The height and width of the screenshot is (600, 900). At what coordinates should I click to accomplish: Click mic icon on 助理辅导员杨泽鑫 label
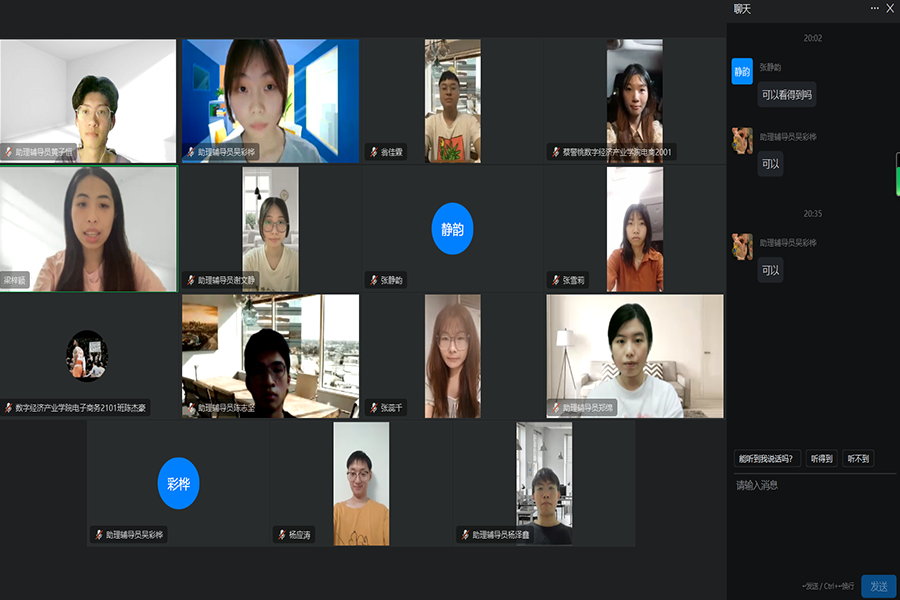(x=464, y=535)
